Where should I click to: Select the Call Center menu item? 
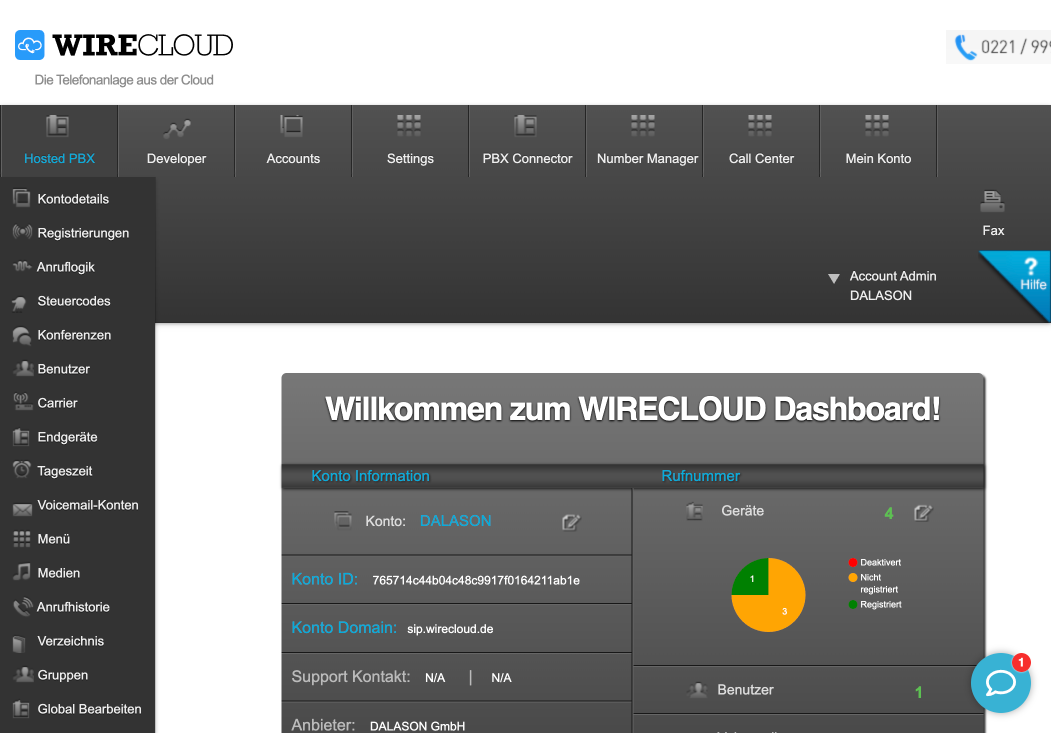pyautogui.click(x=761, y=141)
